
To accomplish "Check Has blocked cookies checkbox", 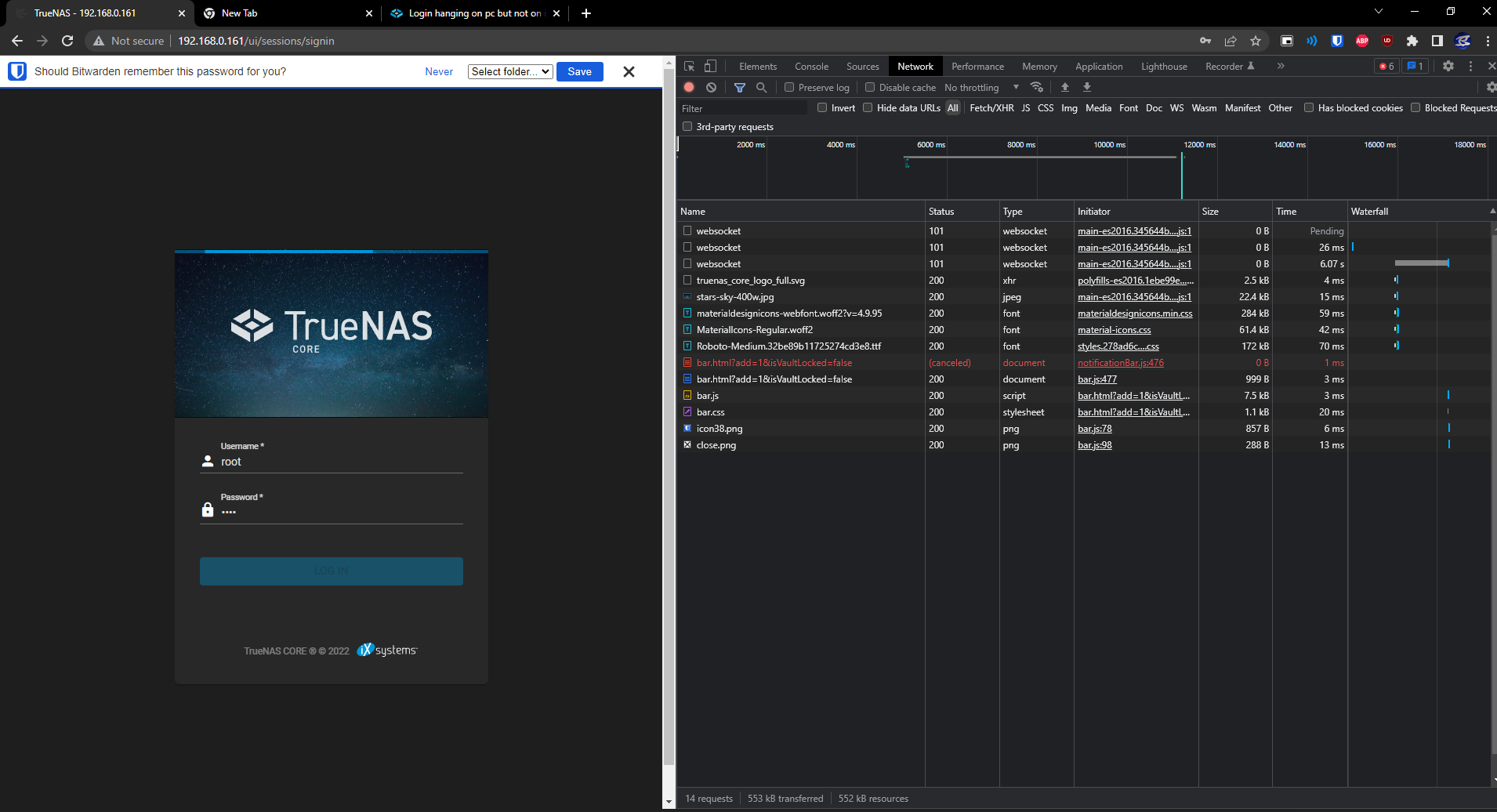I will tap(1309, 107).
